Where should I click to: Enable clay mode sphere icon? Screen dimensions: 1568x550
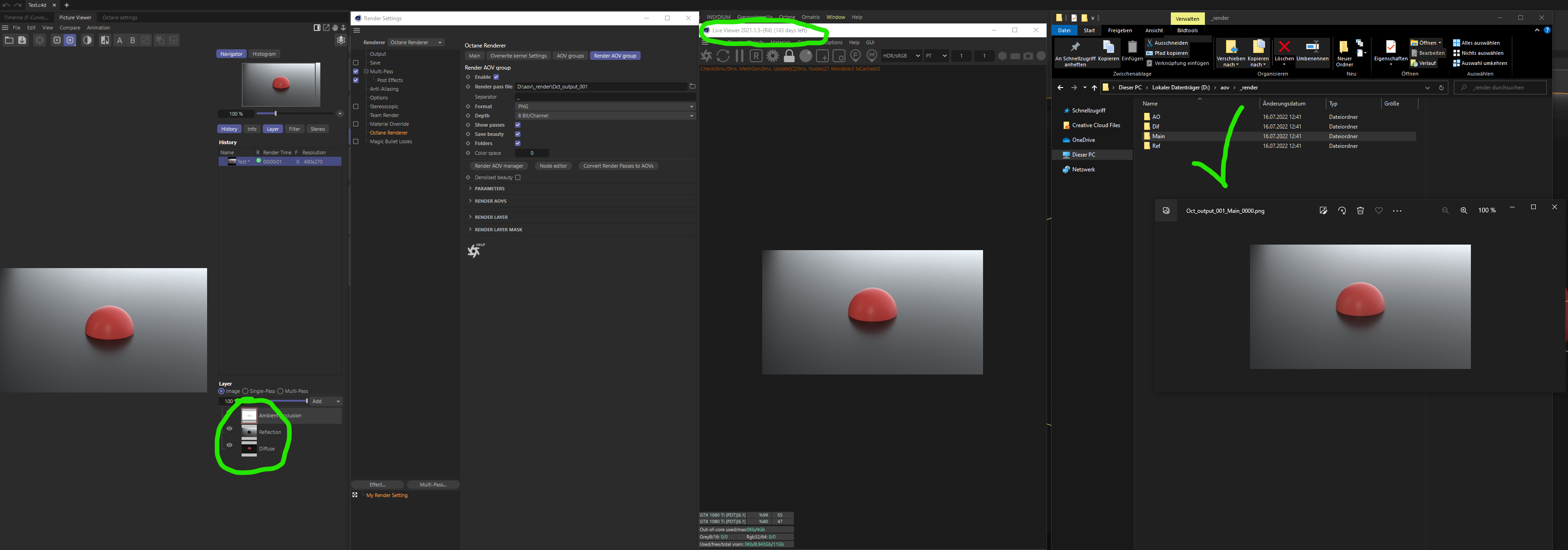coord(806,56)
